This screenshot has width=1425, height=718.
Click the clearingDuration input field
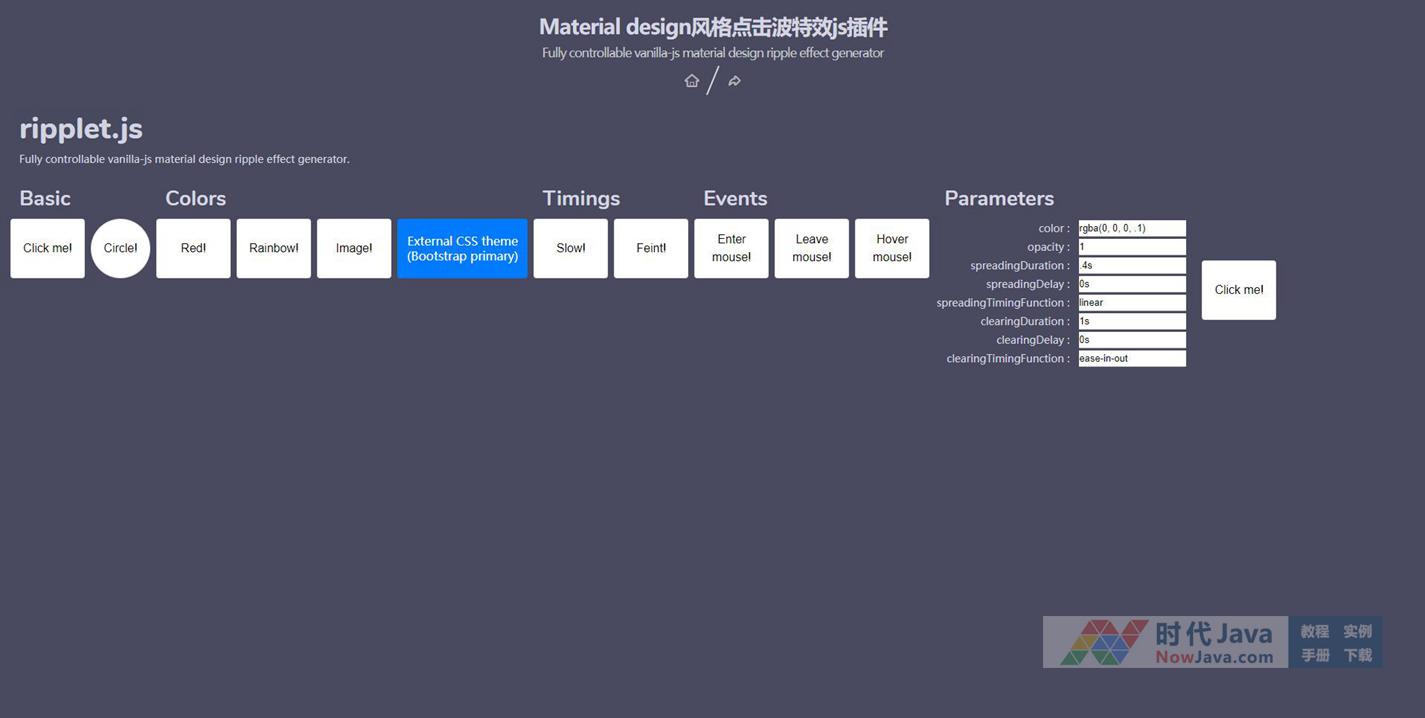coord(1131,321)
